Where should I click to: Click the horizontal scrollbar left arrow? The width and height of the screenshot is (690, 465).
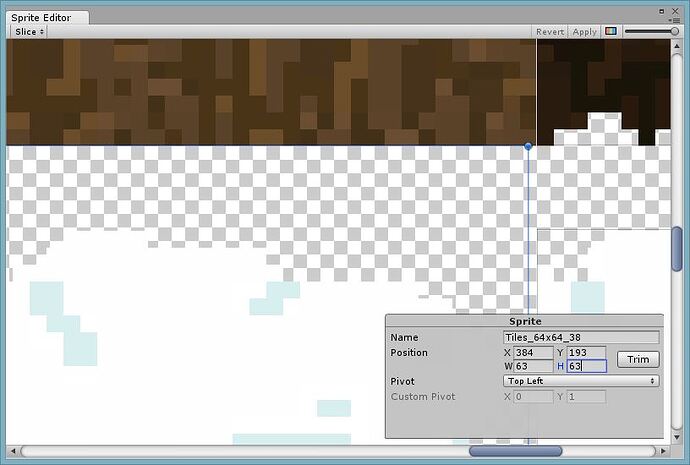pyautogui.click(x=13, y=451)
